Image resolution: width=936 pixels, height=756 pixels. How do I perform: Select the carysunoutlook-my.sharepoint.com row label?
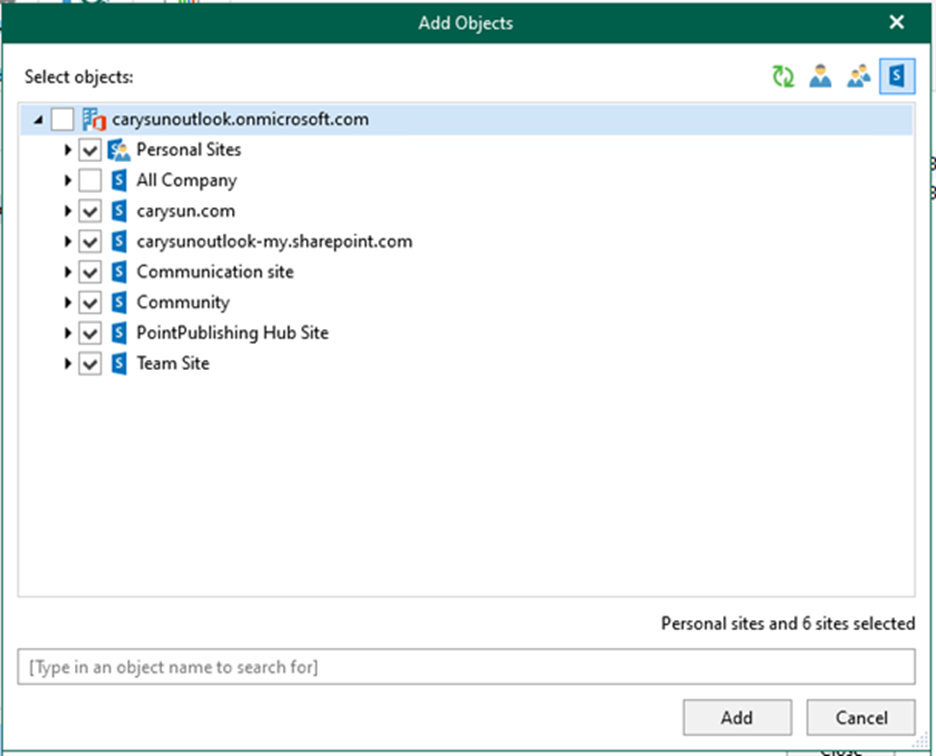tap(275, 241)
